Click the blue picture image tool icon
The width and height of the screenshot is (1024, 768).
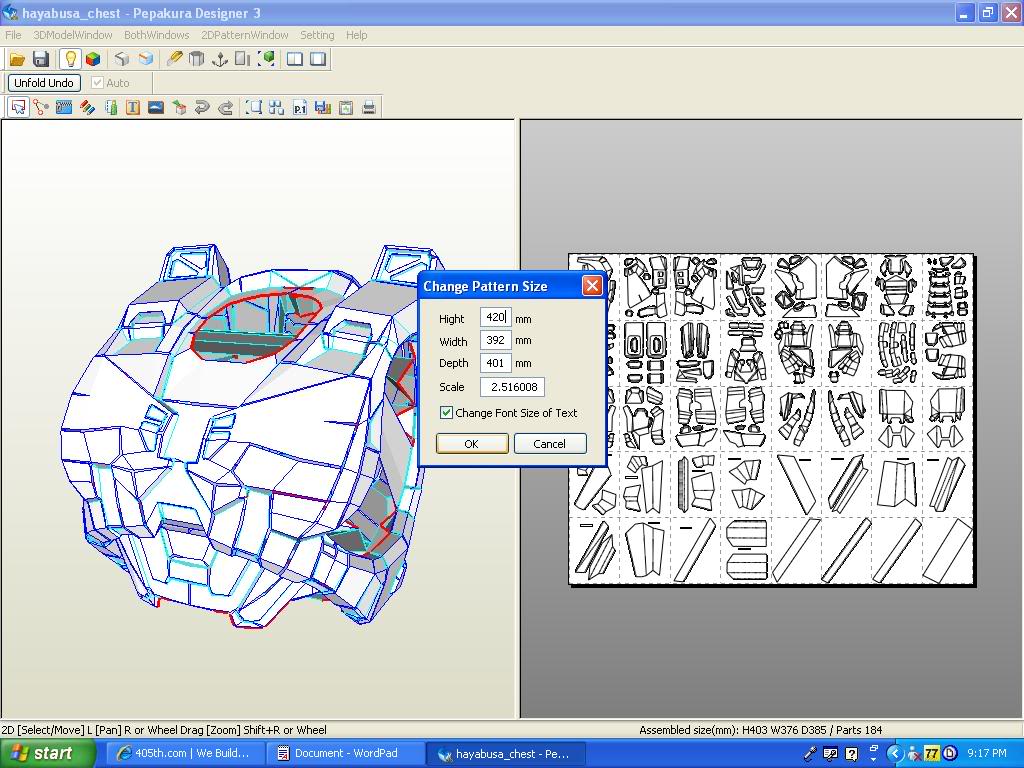click(x=156, y=108)
